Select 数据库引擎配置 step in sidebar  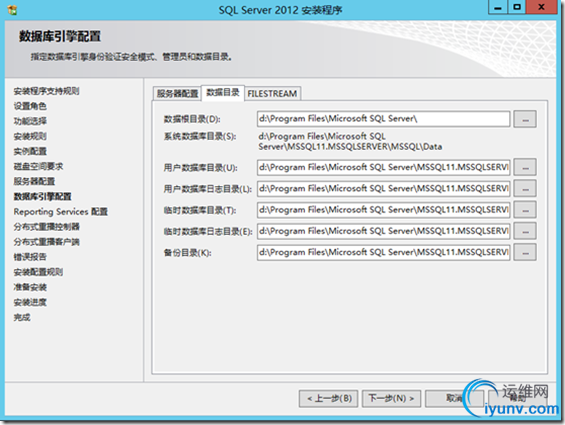(43, 196)
